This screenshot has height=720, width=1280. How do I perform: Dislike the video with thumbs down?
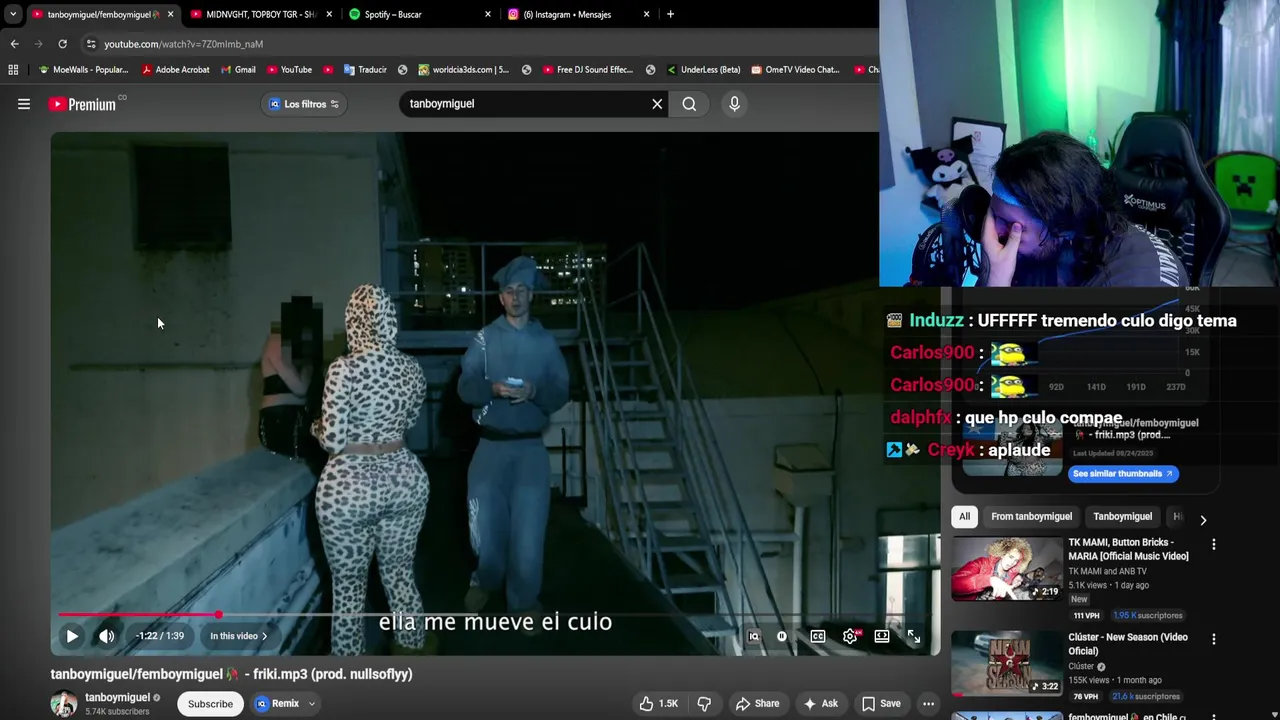pyautogui.click(x=705, y=704)
